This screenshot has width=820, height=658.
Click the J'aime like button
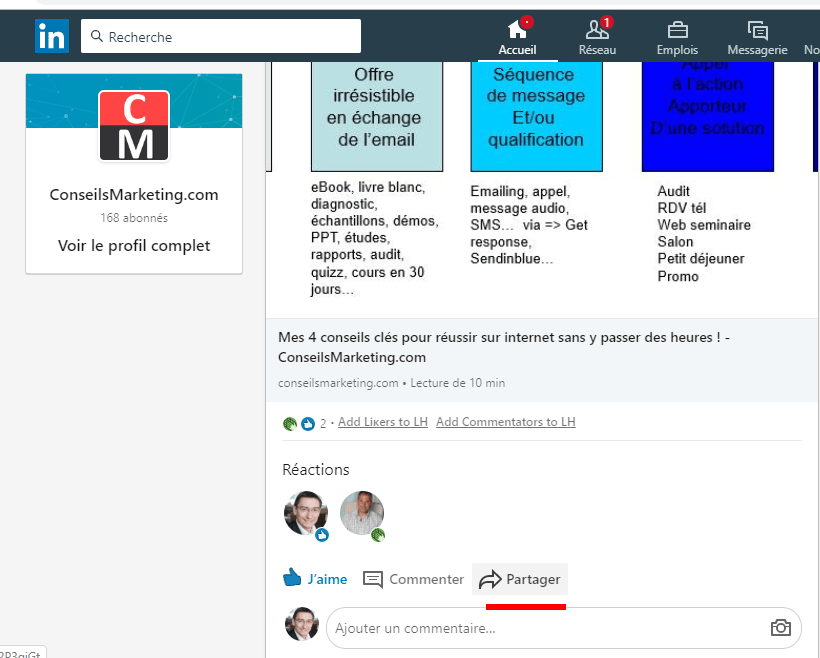(315, 579)
